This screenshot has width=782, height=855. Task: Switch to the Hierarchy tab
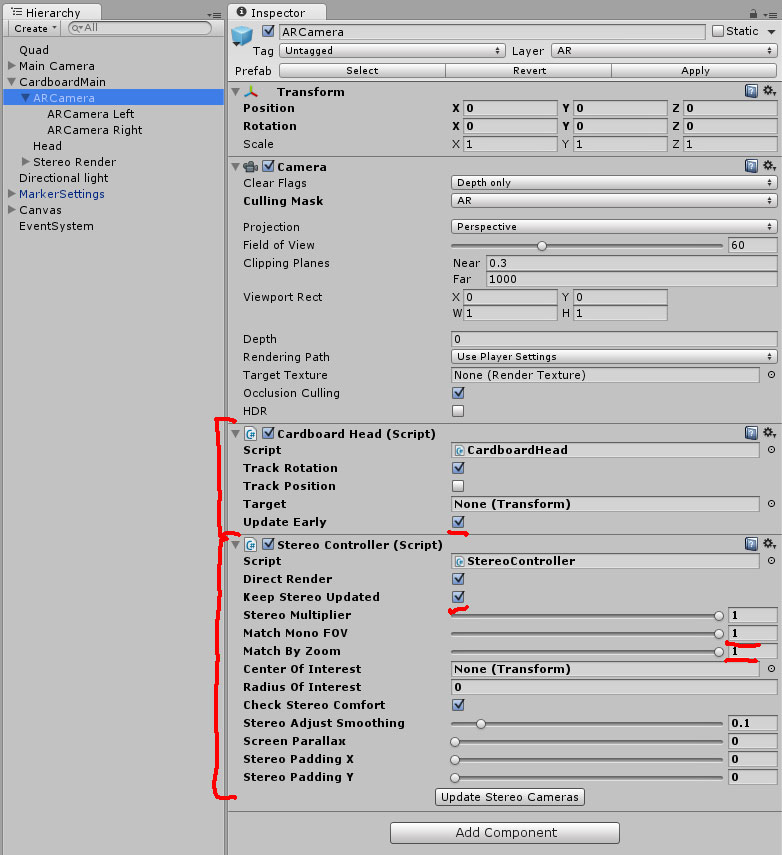click(x=52, y=12)
